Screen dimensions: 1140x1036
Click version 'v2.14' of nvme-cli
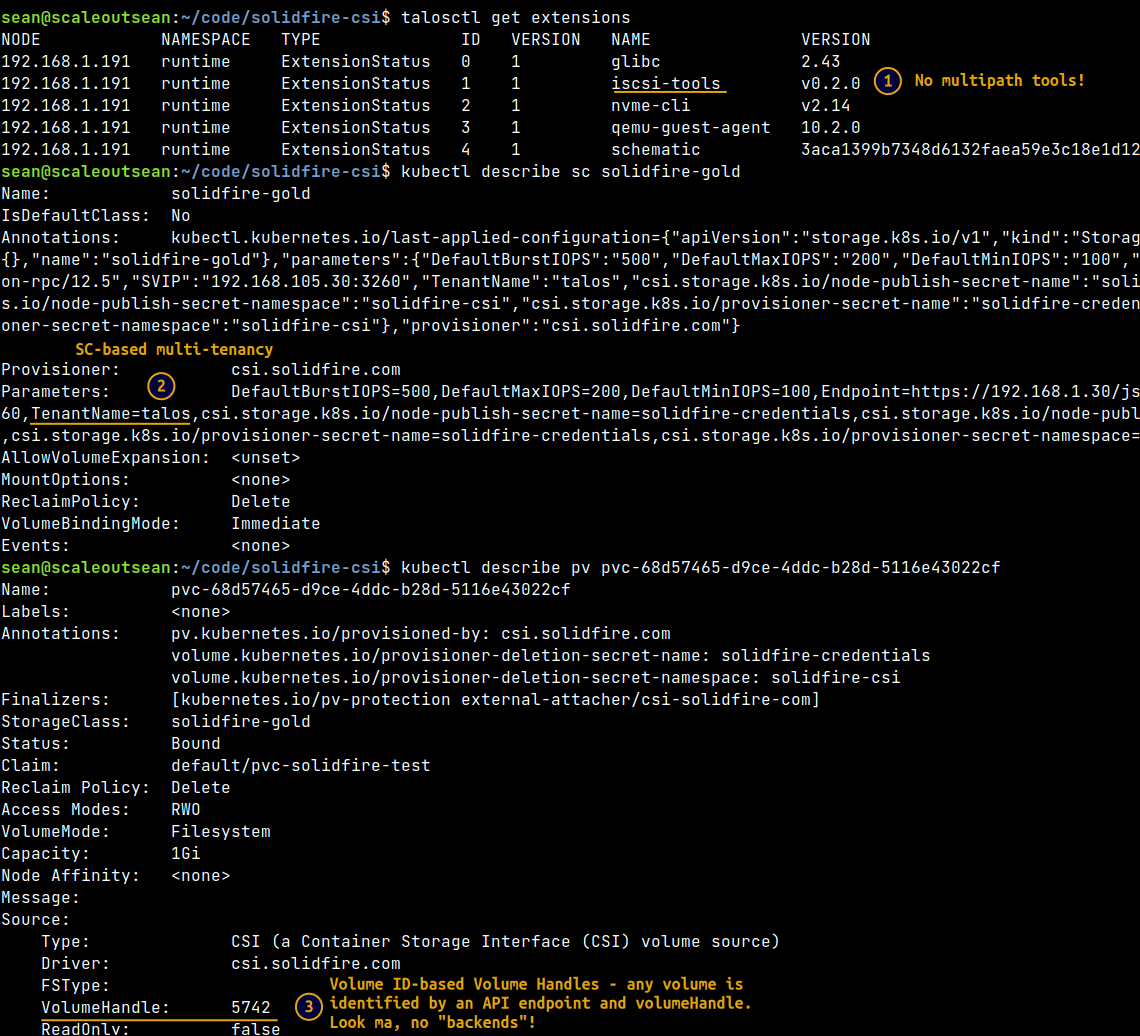click(825, 105)
